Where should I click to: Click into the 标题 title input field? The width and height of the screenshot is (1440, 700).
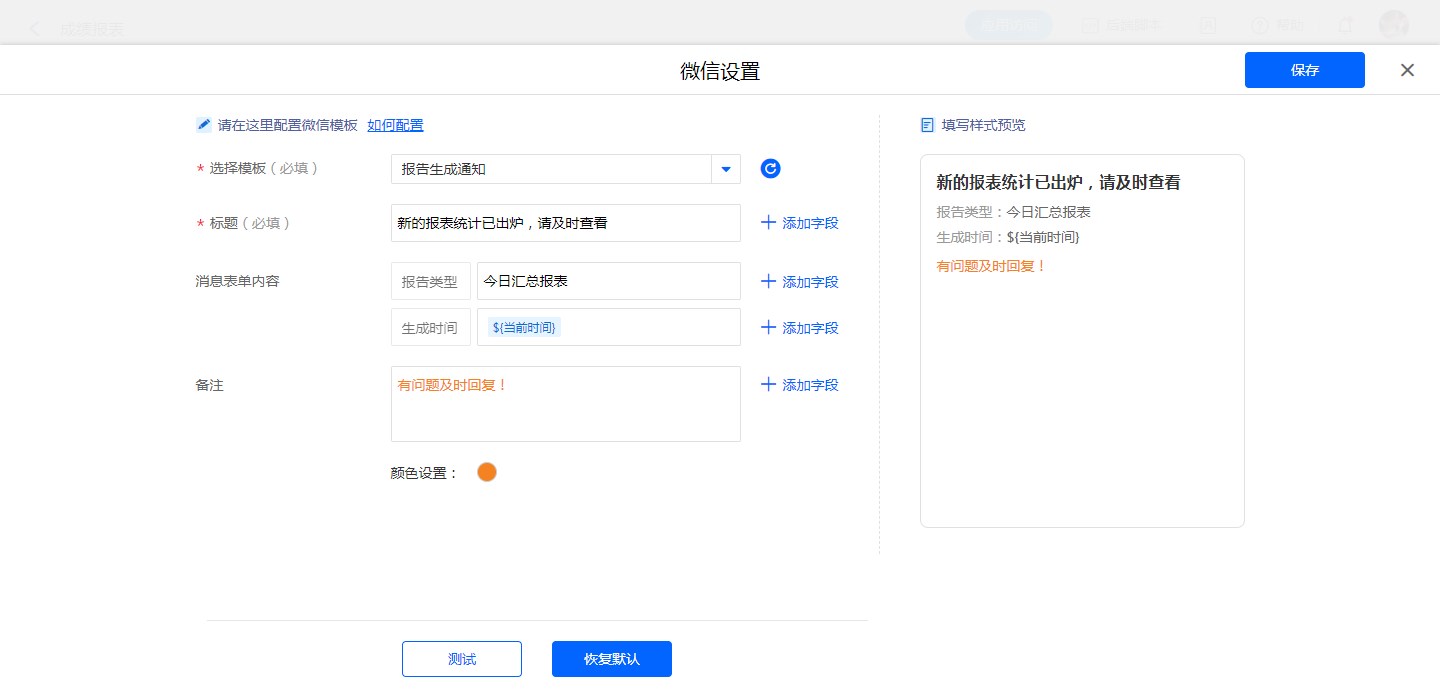click(x=565, y=223)
